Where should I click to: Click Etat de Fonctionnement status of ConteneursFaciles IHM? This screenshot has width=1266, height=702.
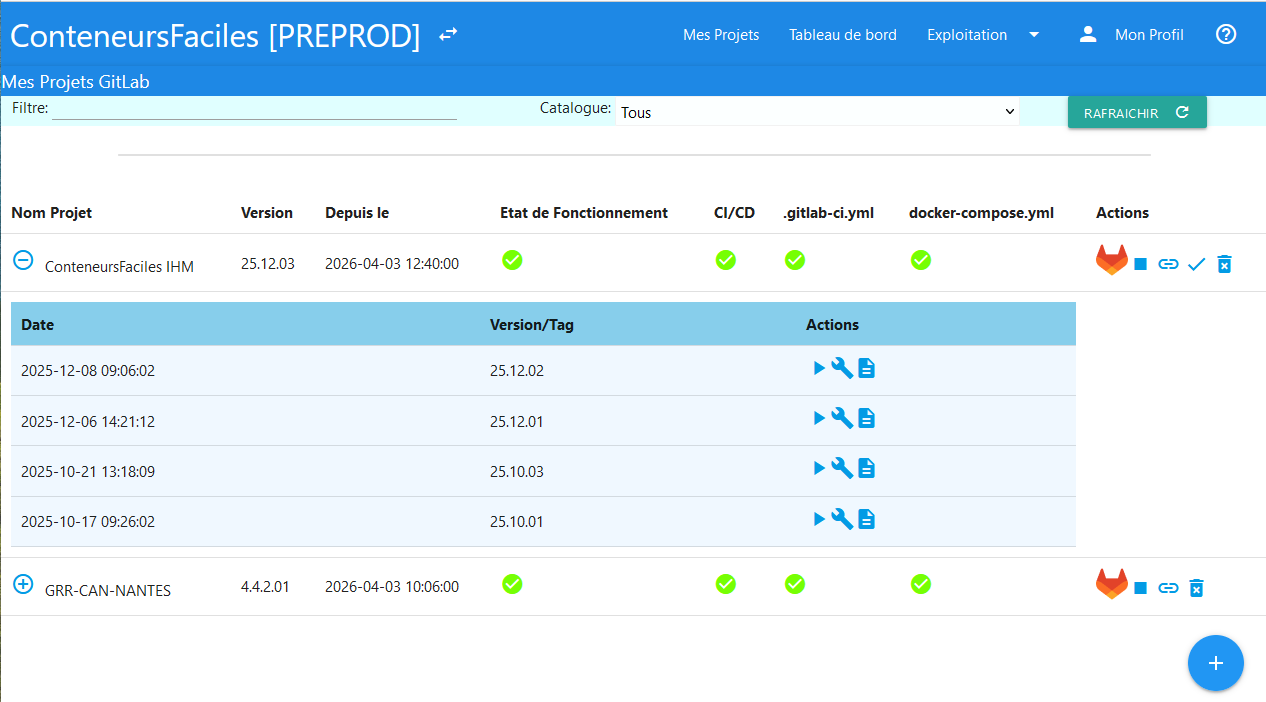512,260
